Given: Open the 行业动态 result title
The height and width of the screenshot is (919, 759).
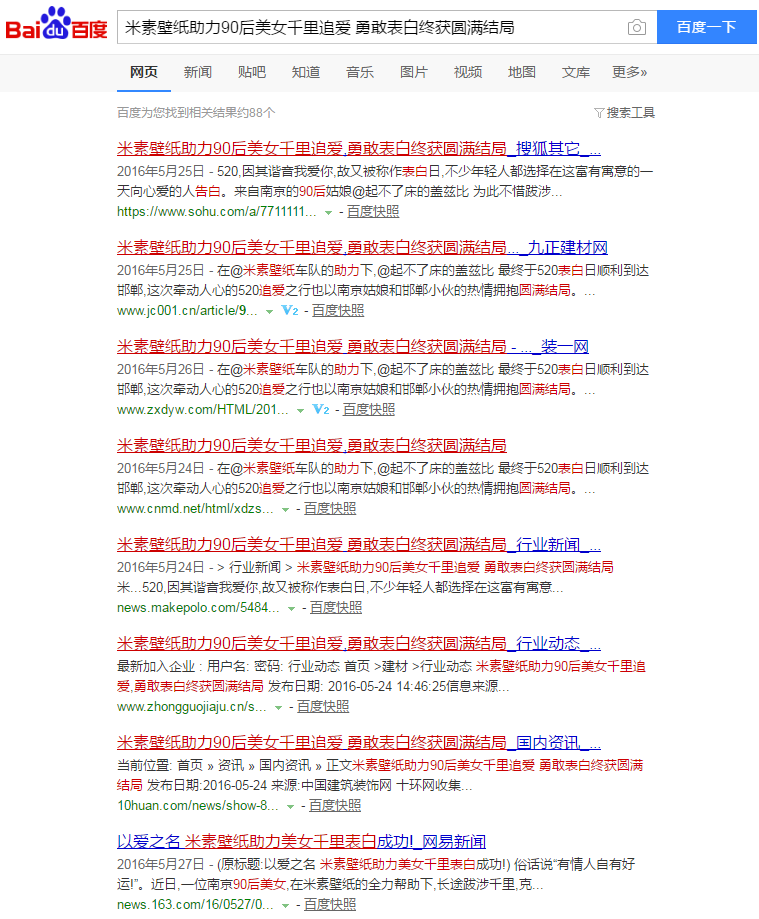Looking at the screenshot, I should point(359,644).
